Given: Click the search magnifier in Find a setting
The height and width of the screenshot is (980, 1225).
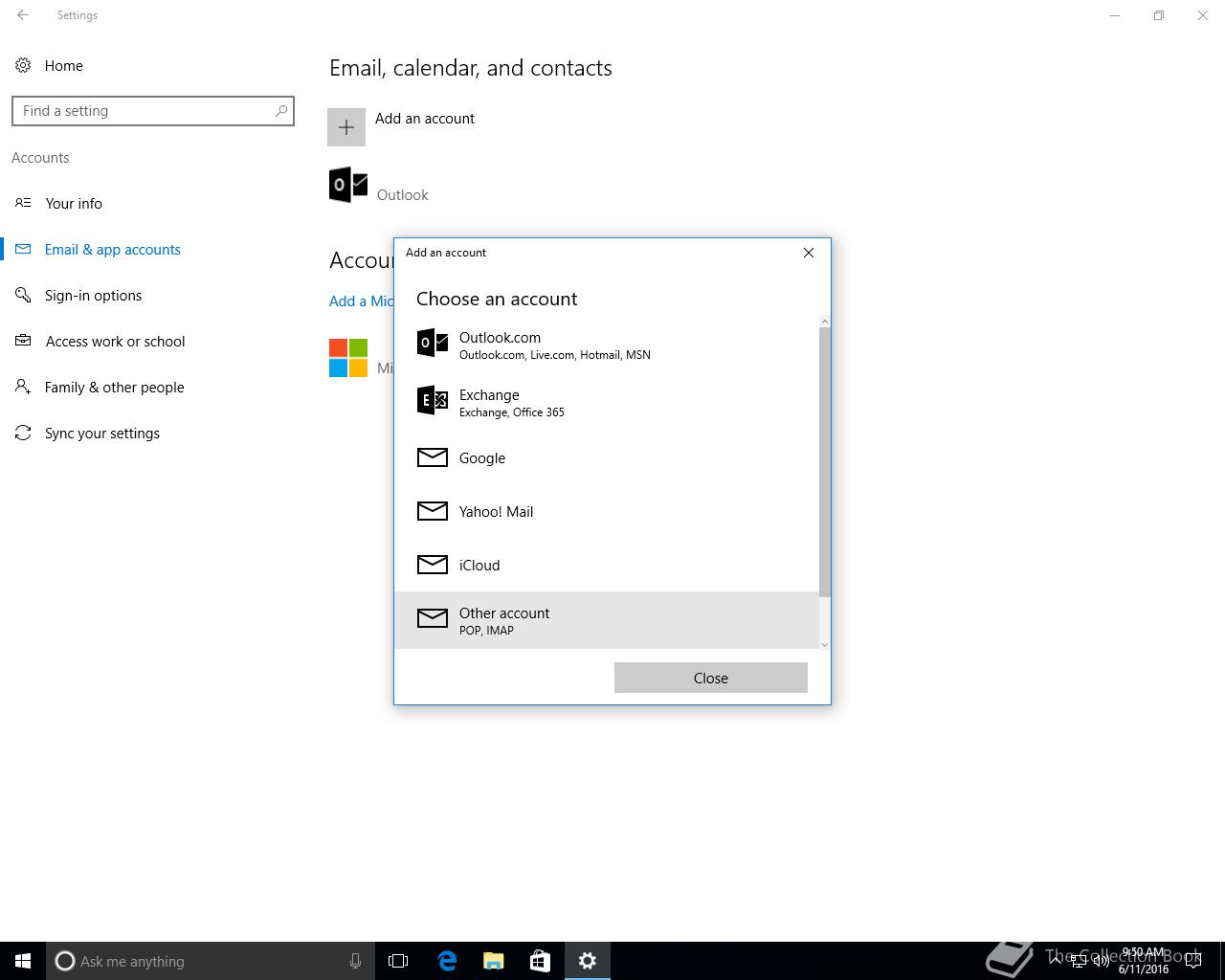Looking at the screenshot, I should (x=281, y=111).
